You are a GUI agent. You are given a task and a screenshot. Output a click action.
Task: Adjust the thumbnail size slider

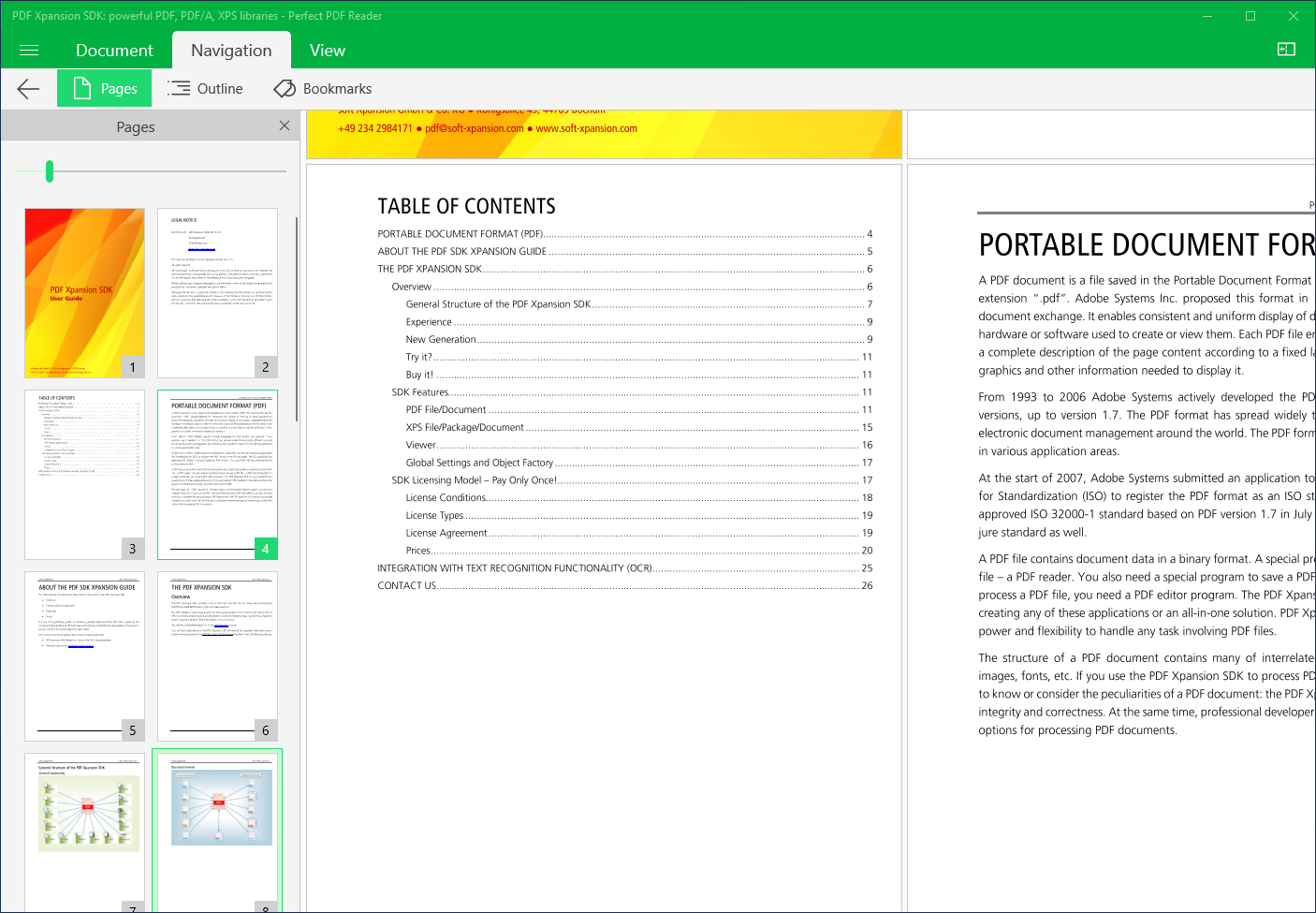point(49,170)
